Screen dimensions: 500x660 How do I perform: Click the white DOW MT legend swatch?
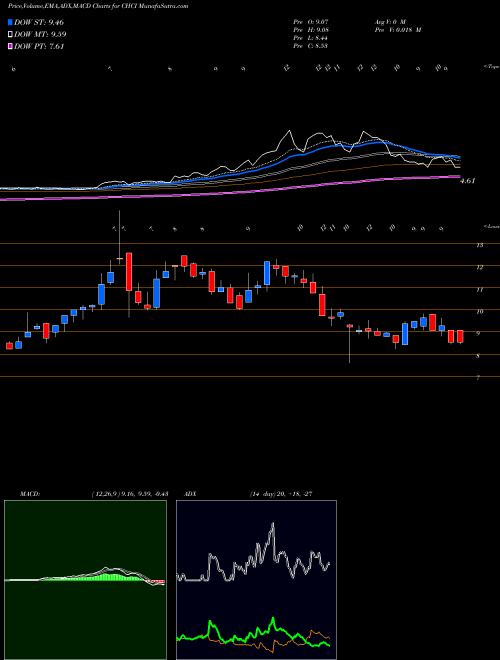(x=10, y=35)
